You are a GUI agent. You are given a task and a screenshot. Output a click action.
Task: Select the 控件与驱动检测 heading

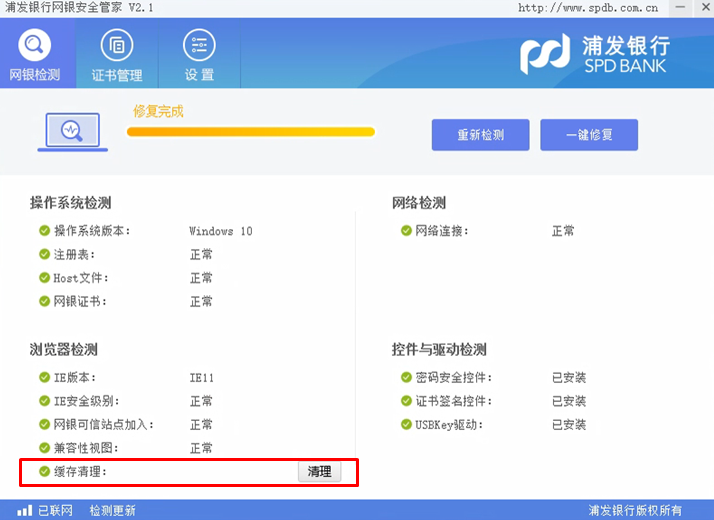(439, 350)
